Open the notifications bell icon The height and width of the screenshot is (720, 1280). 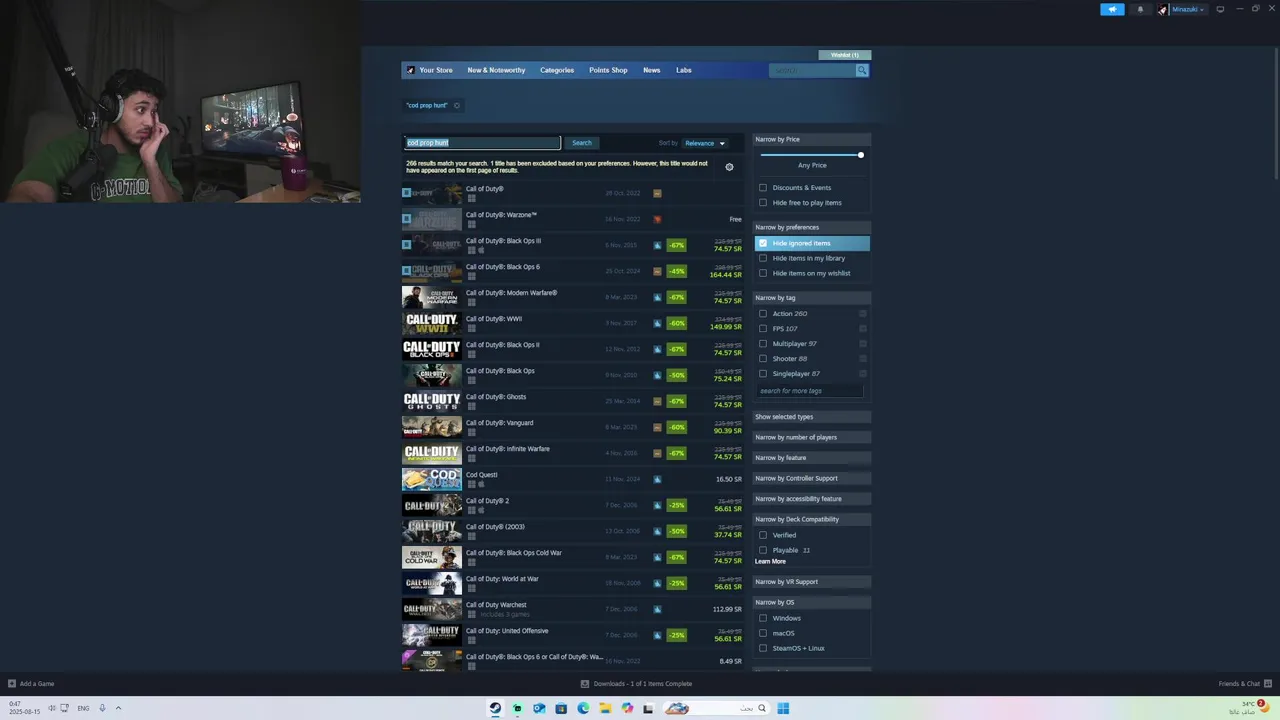click(1140, 9)
